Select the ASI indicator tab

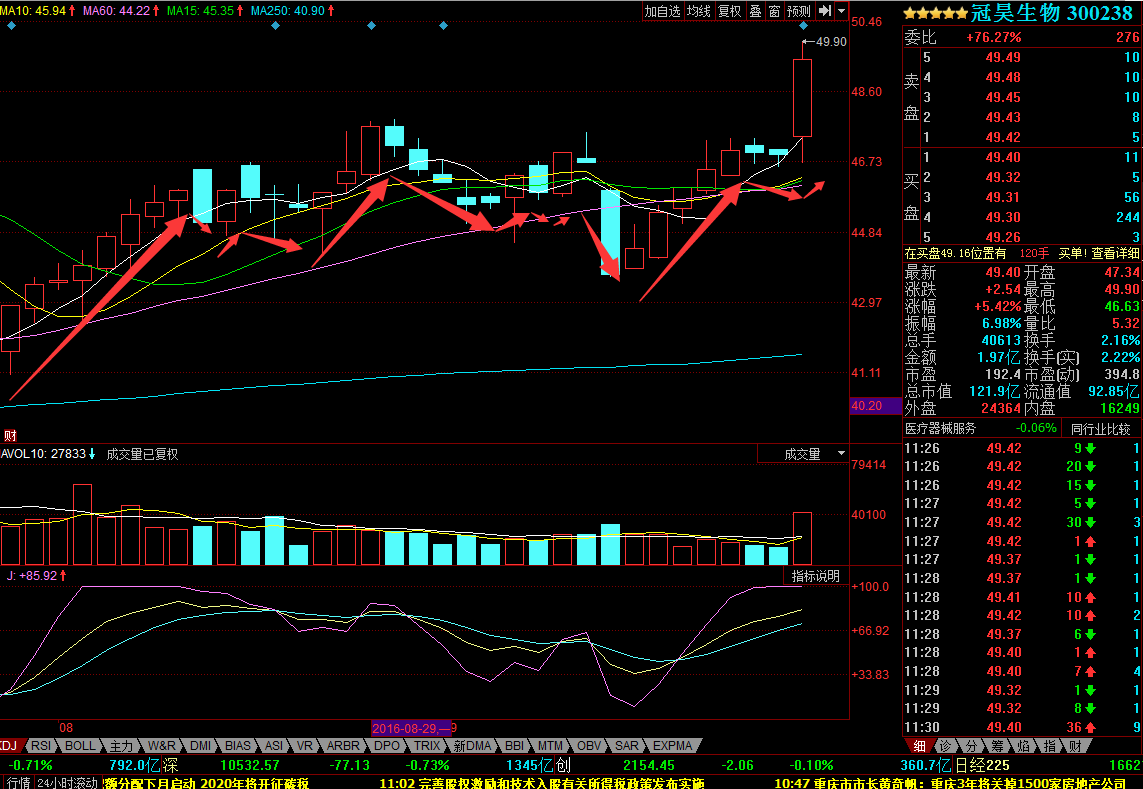click(273, 745)
